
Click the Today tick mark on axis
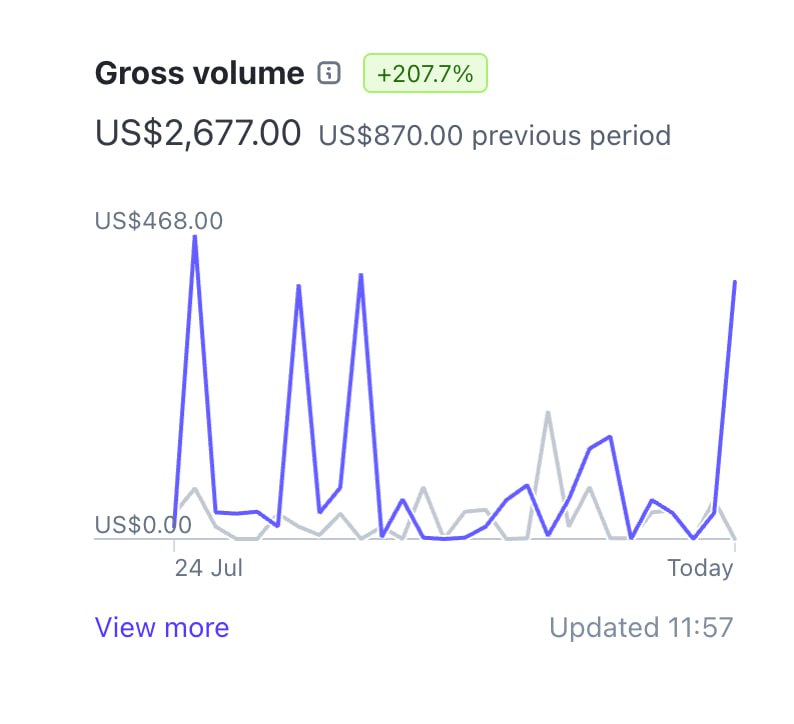coord(735,545)
